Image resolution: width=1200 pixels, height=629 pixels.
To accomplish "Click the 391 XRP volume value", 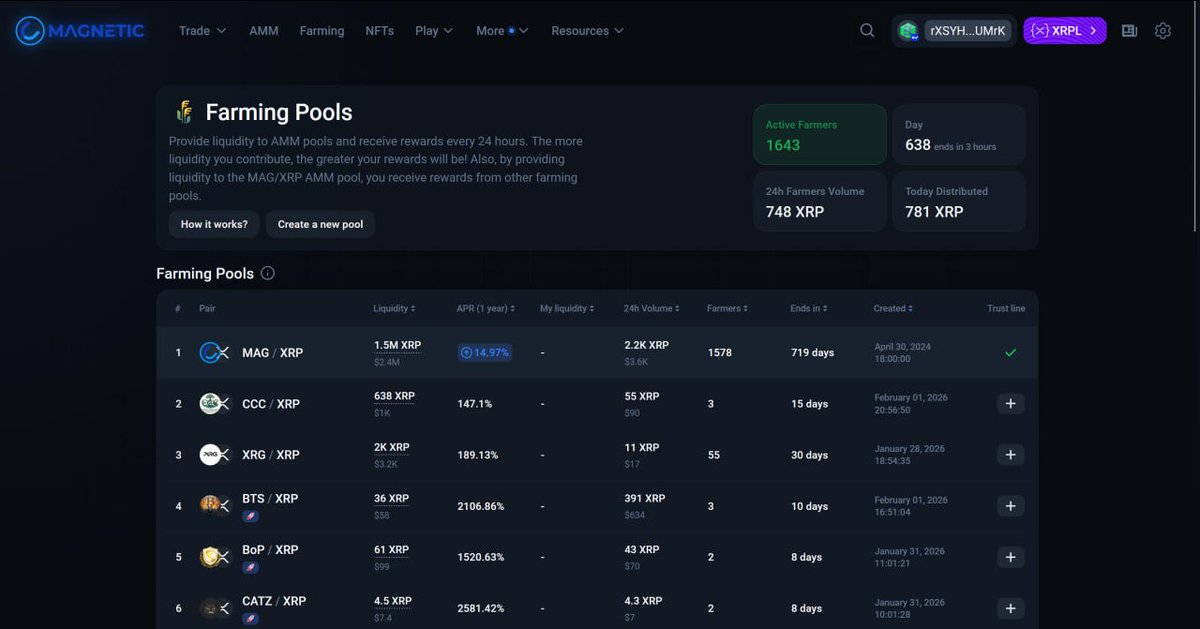I will (645, 498).
